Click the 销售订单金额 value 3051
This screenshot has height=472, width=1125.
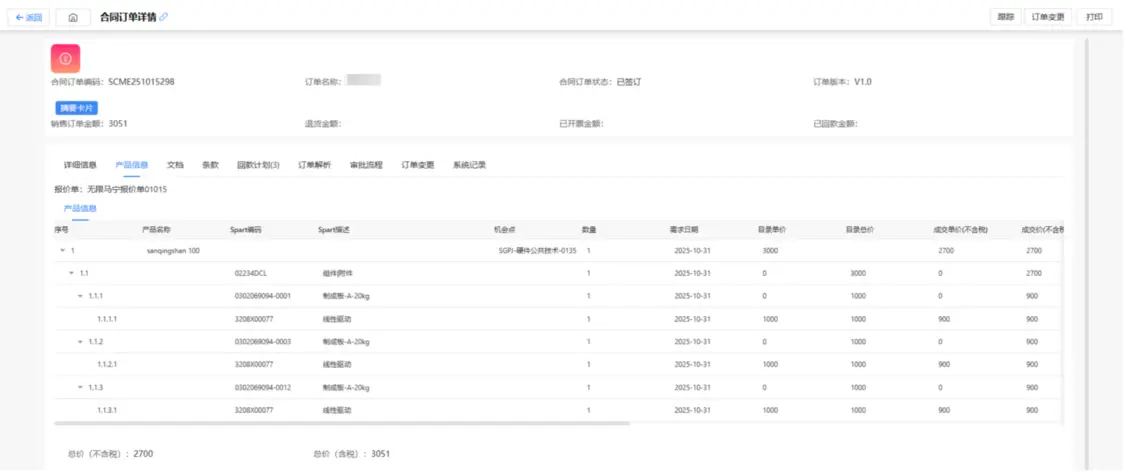pyautogui.click(x=118, y=123)
